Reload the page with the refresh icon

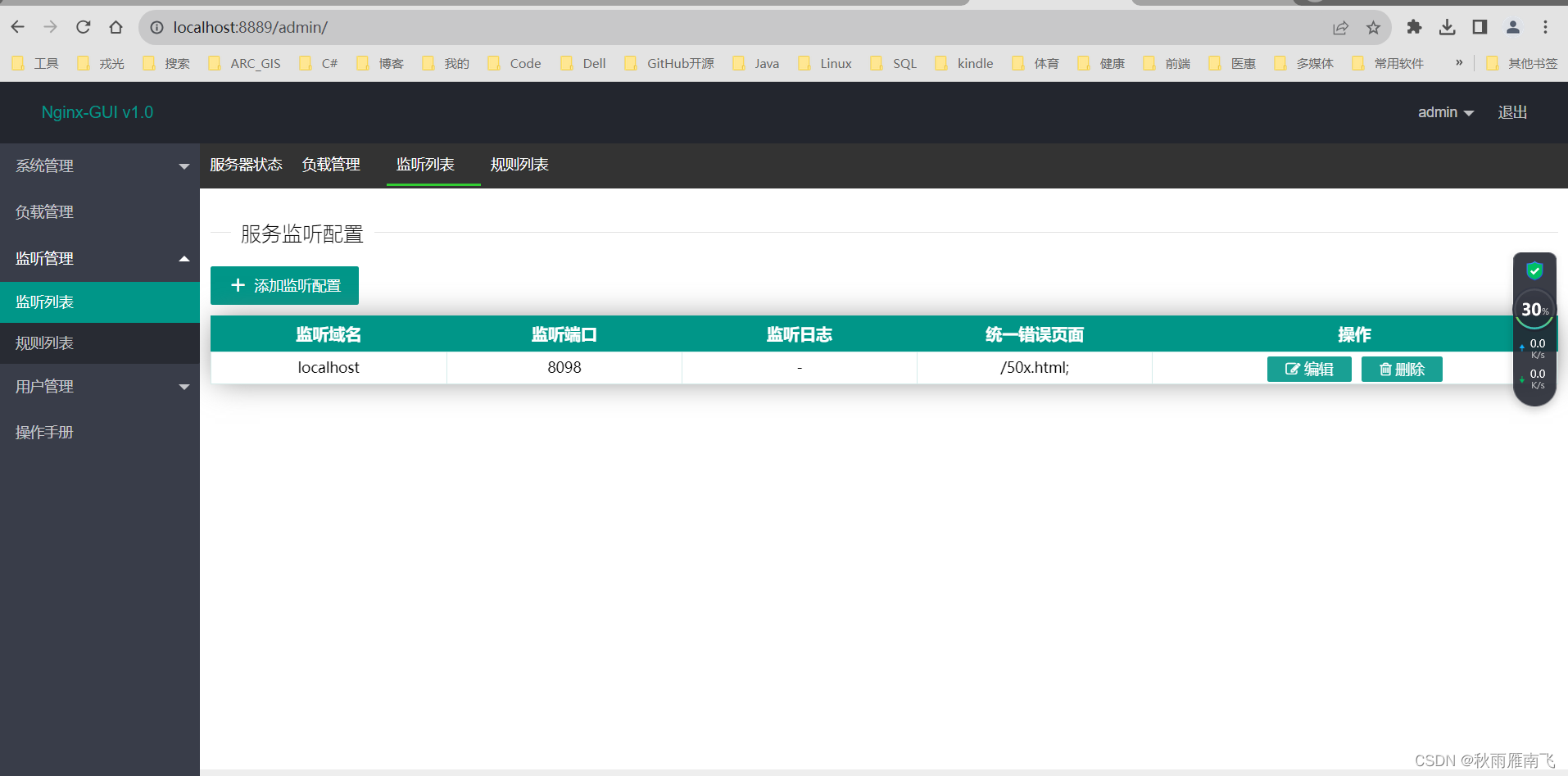point(82,27)
